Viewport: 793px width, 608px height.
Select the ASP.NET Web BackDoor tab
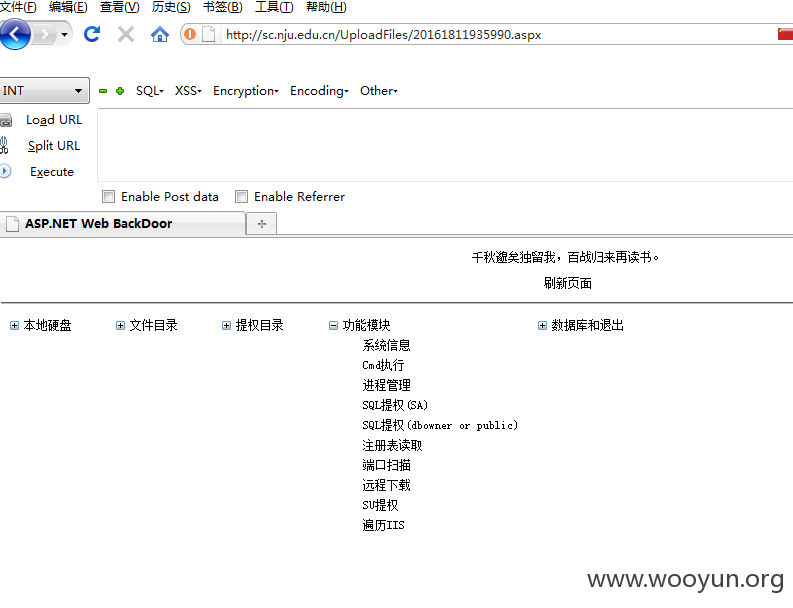[x=122, y=224]
